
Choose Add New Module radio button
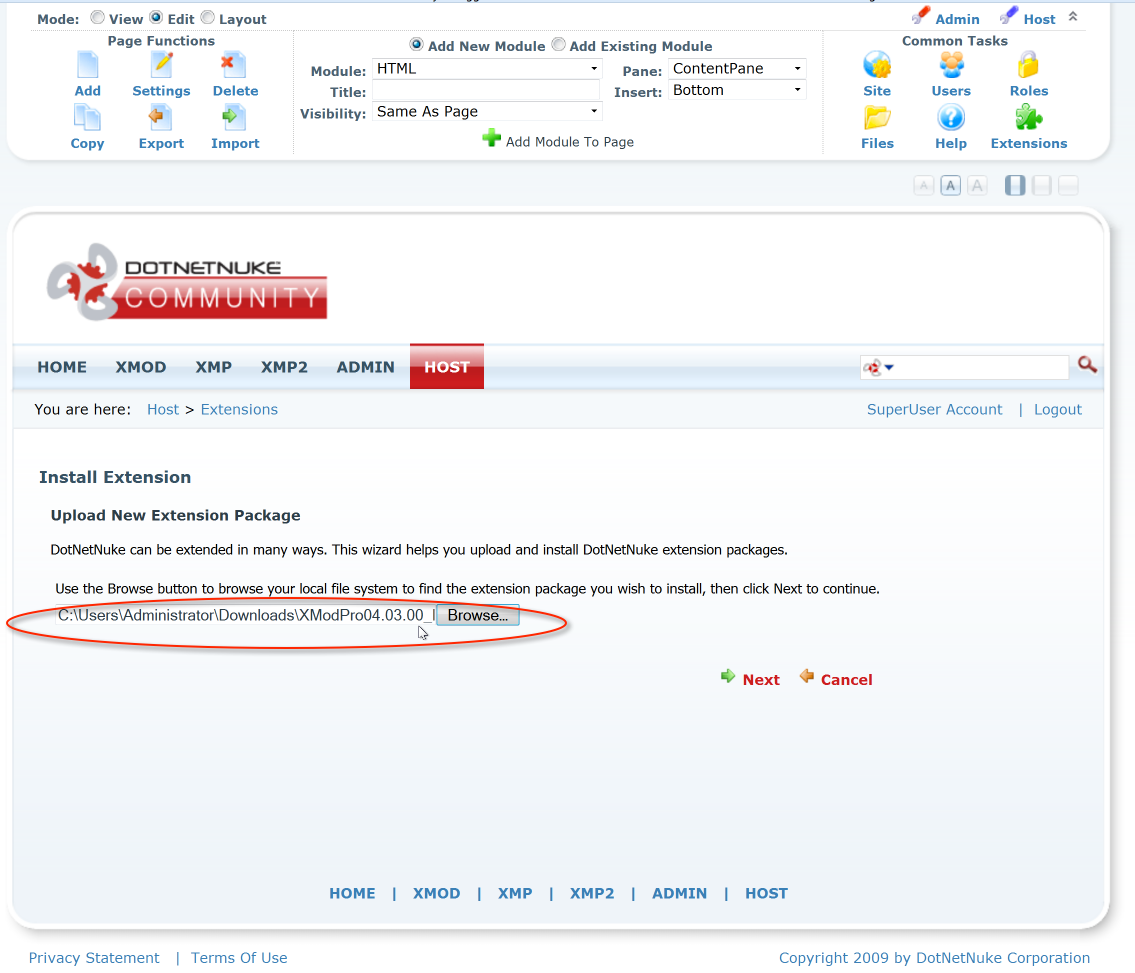[x=416, y=44]
